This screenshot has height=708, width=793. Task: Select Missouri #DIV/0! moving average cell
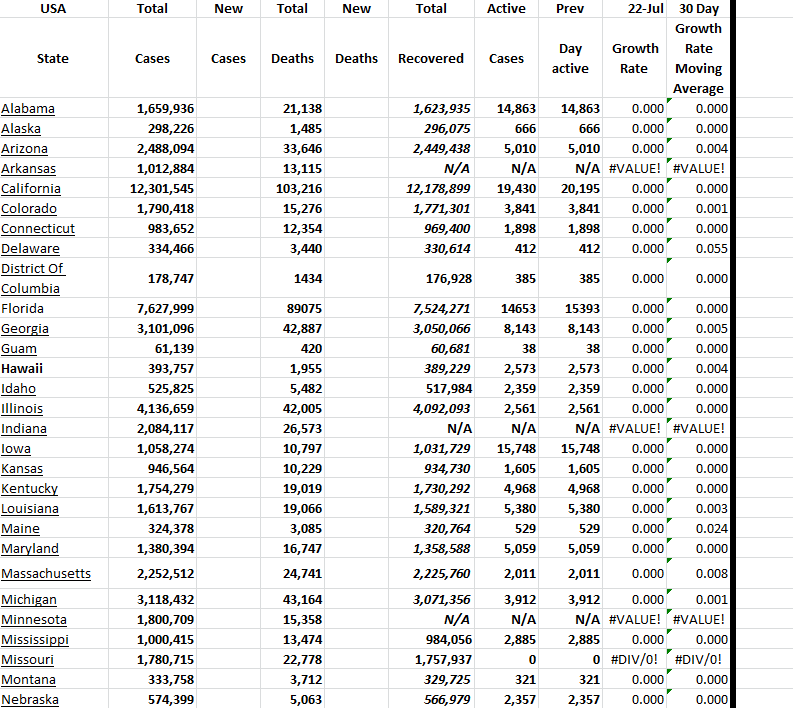[x=698, y=659]
